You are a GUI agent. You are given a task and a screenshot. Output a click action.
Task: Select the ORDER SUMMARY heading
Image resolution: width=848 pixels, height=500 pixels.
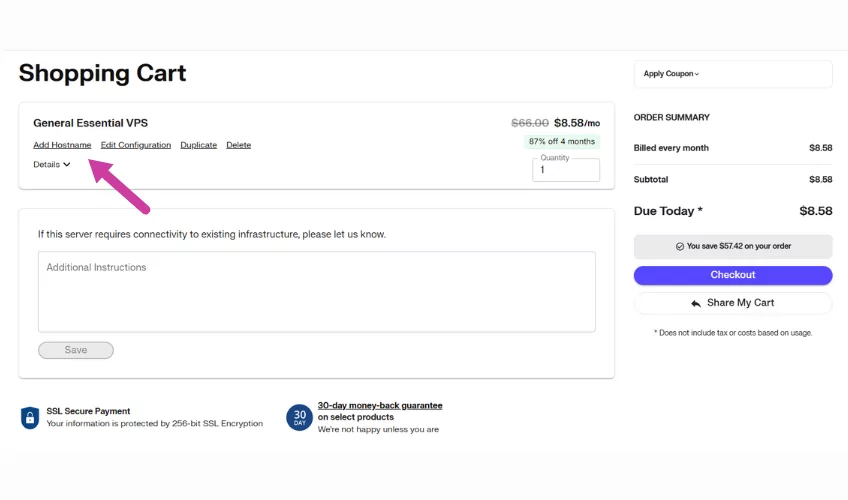pyautogui.click(x=671, y=117)
